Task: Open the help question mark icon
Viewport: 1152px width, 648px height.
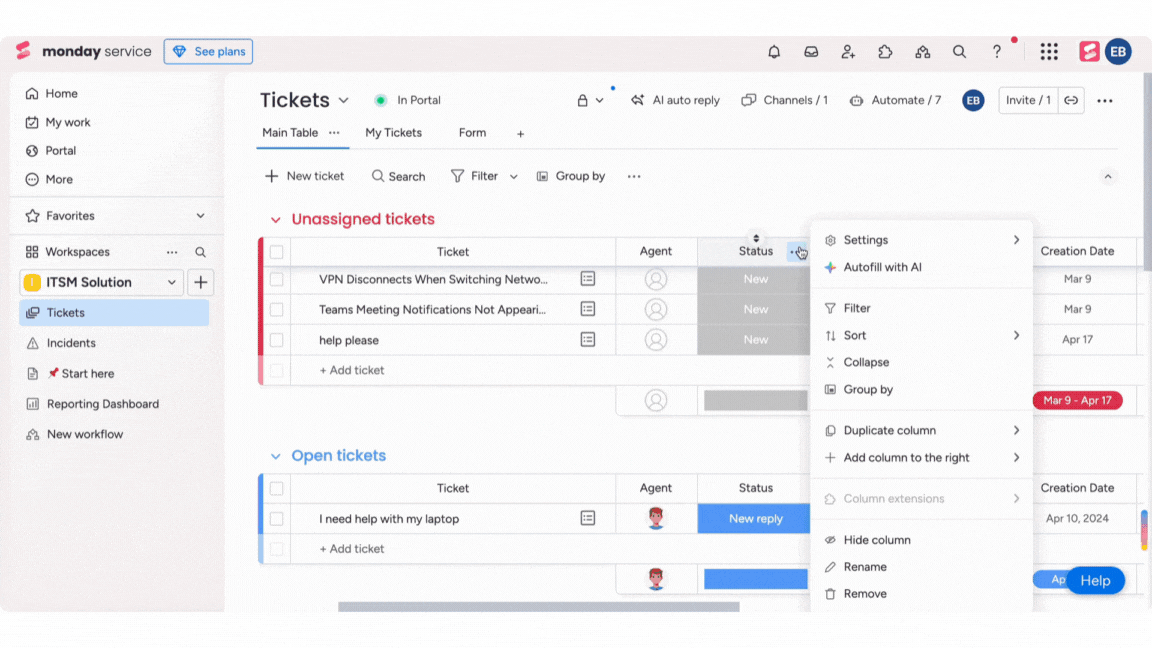Action: [x=996, y=51]
